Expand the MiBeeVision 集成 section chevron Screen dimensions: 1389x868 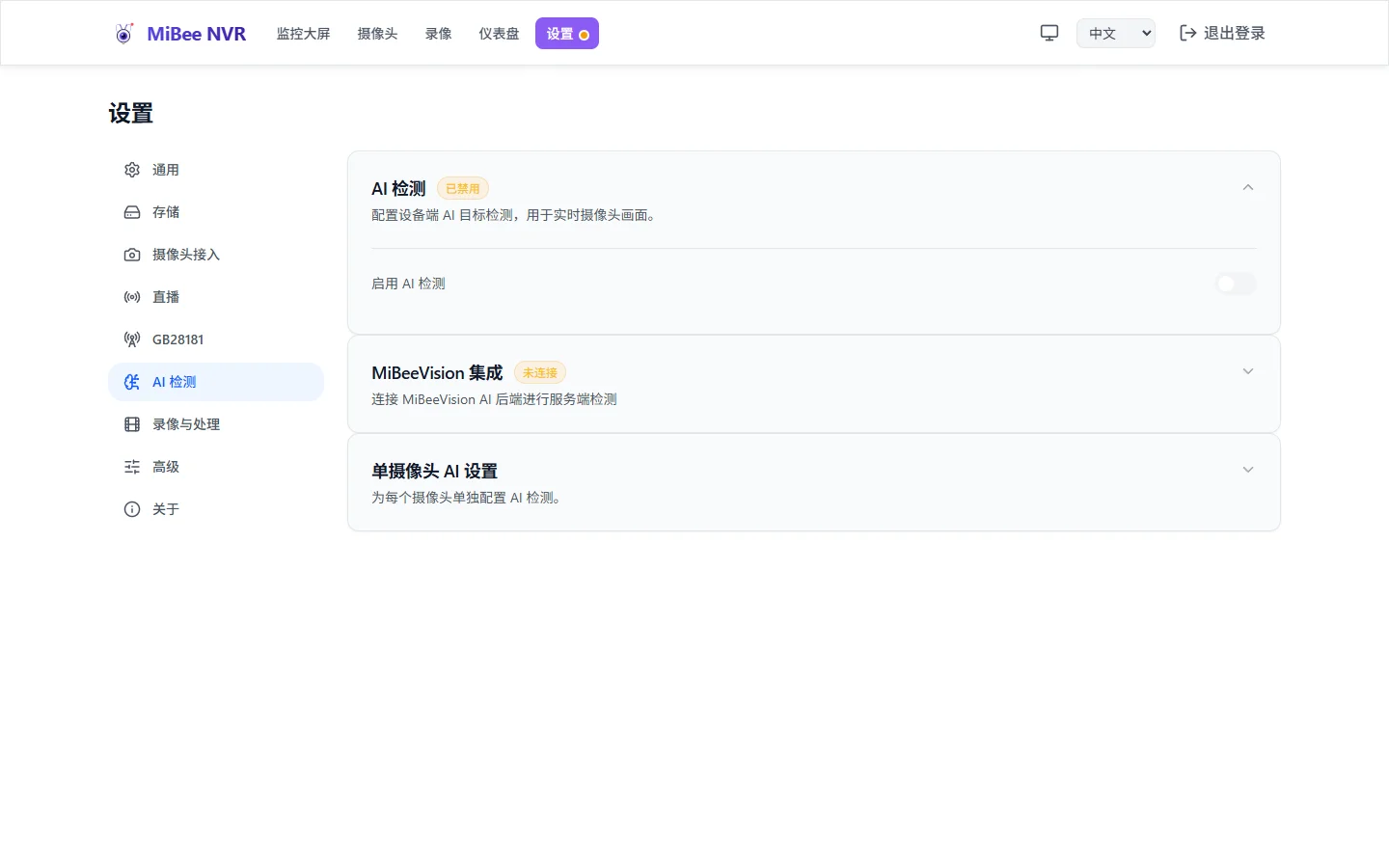pyautogui.click(x=1248, y=371)
